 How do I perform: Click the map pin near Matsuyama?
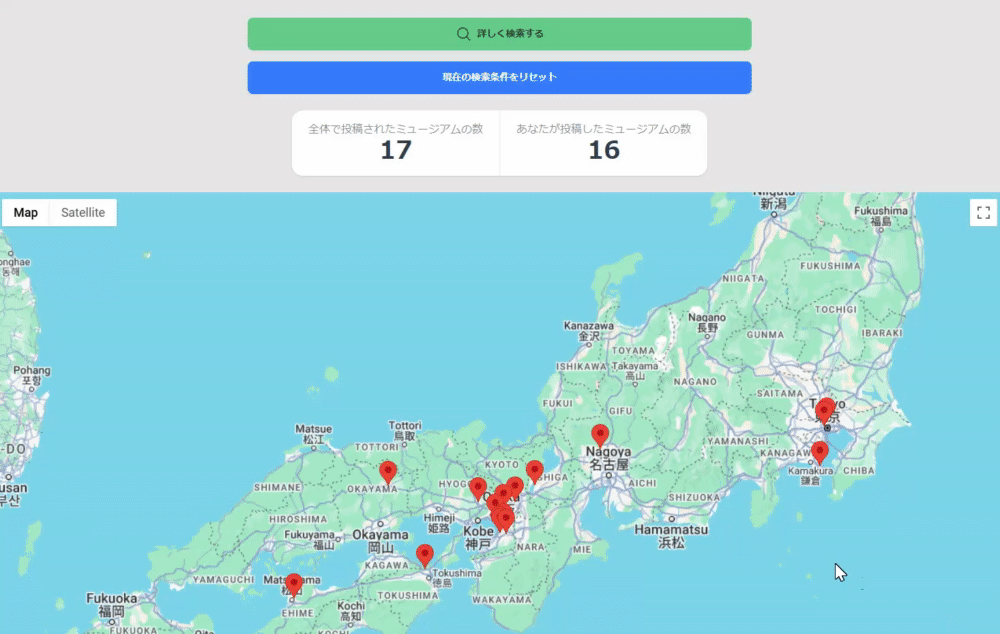pyautogui.click(x=293, y=586)
